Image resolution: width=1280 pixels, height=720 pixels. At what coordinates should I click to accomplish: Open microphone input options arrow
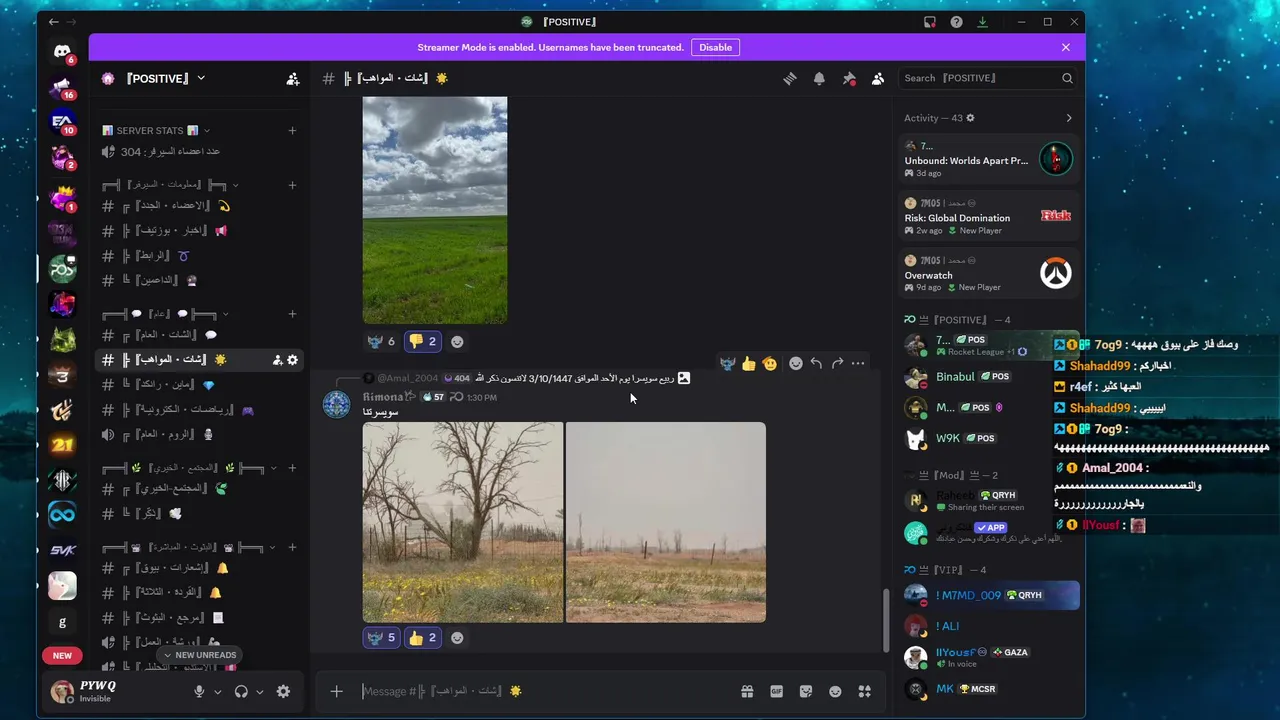click(217, 692)
